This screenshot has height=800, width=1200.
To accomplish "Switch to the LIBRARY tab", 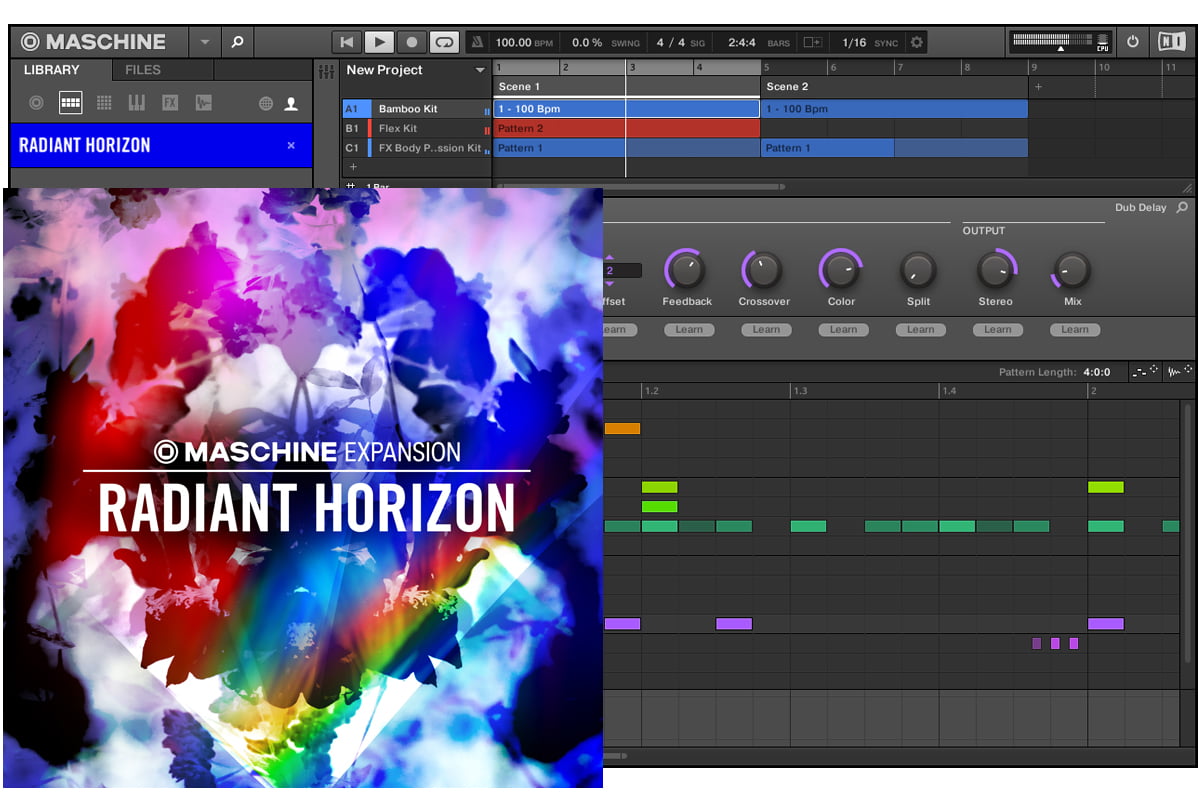I will (52, 70).
